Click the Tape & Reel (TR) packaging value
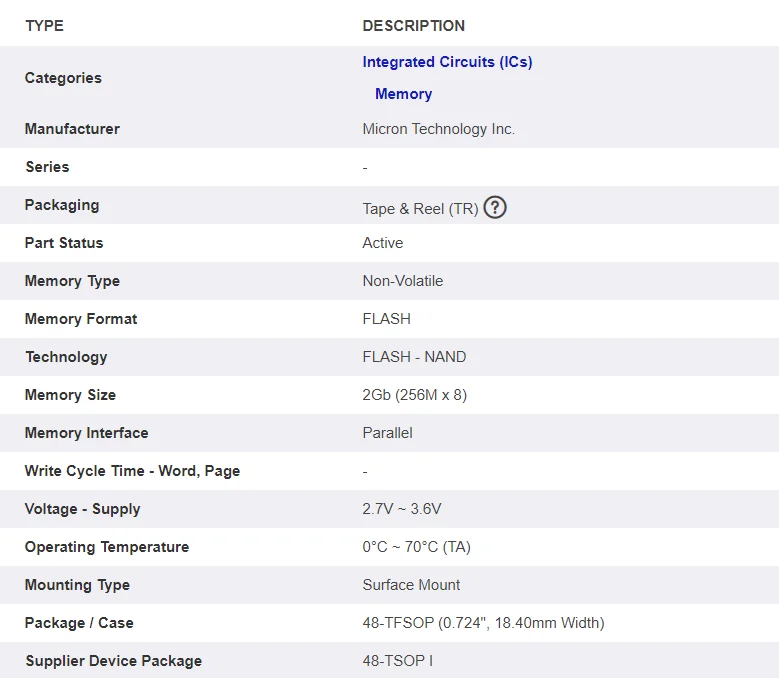Image resolution: width=779 pixels, height=678 pixels. (420, 209)
